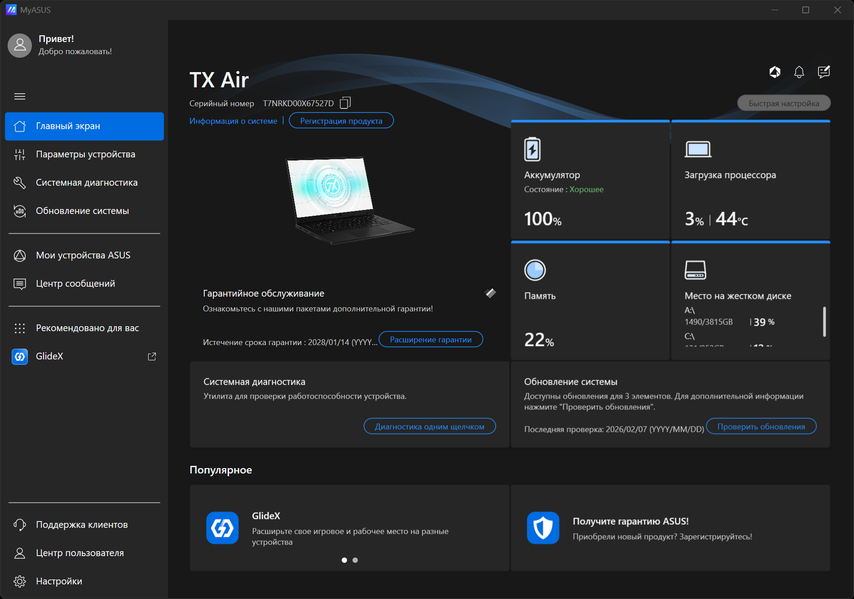Click the shield icon in ASUS warranty card
Viewport: 854px width, 599px height.
click(x=543, y=528)
